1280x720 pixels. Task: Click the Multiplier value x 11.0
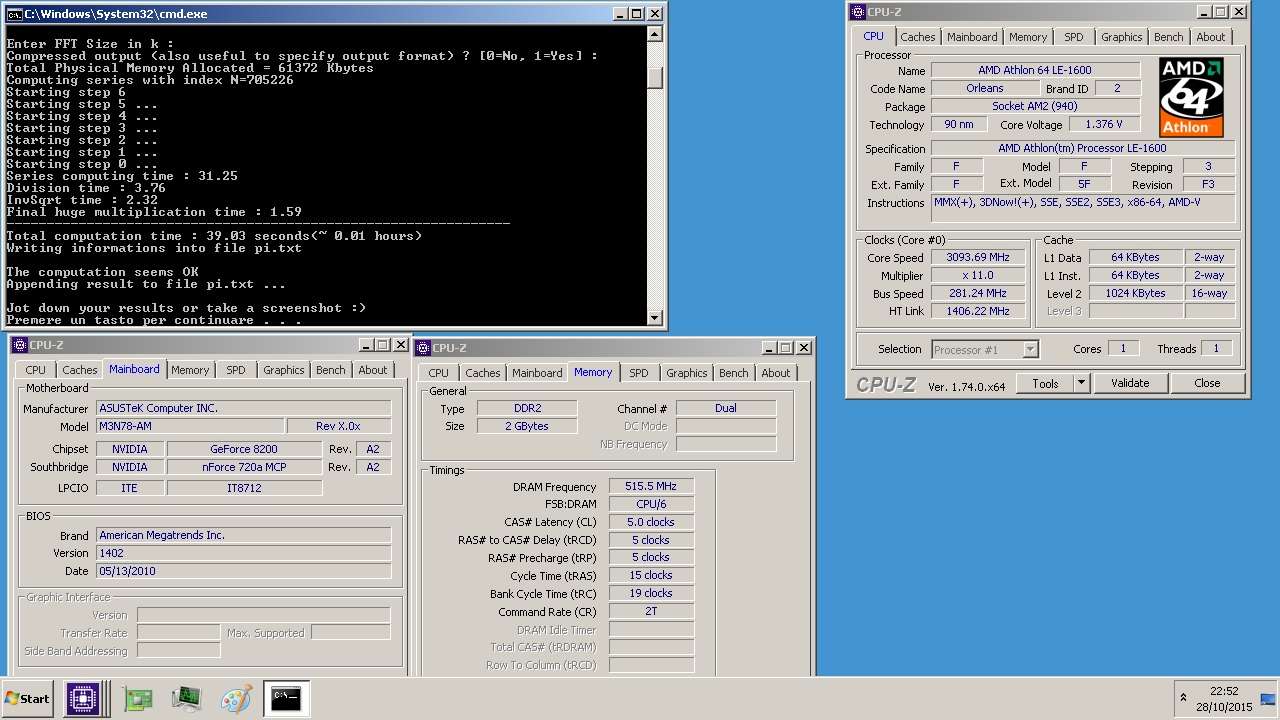tap(978, 276)
